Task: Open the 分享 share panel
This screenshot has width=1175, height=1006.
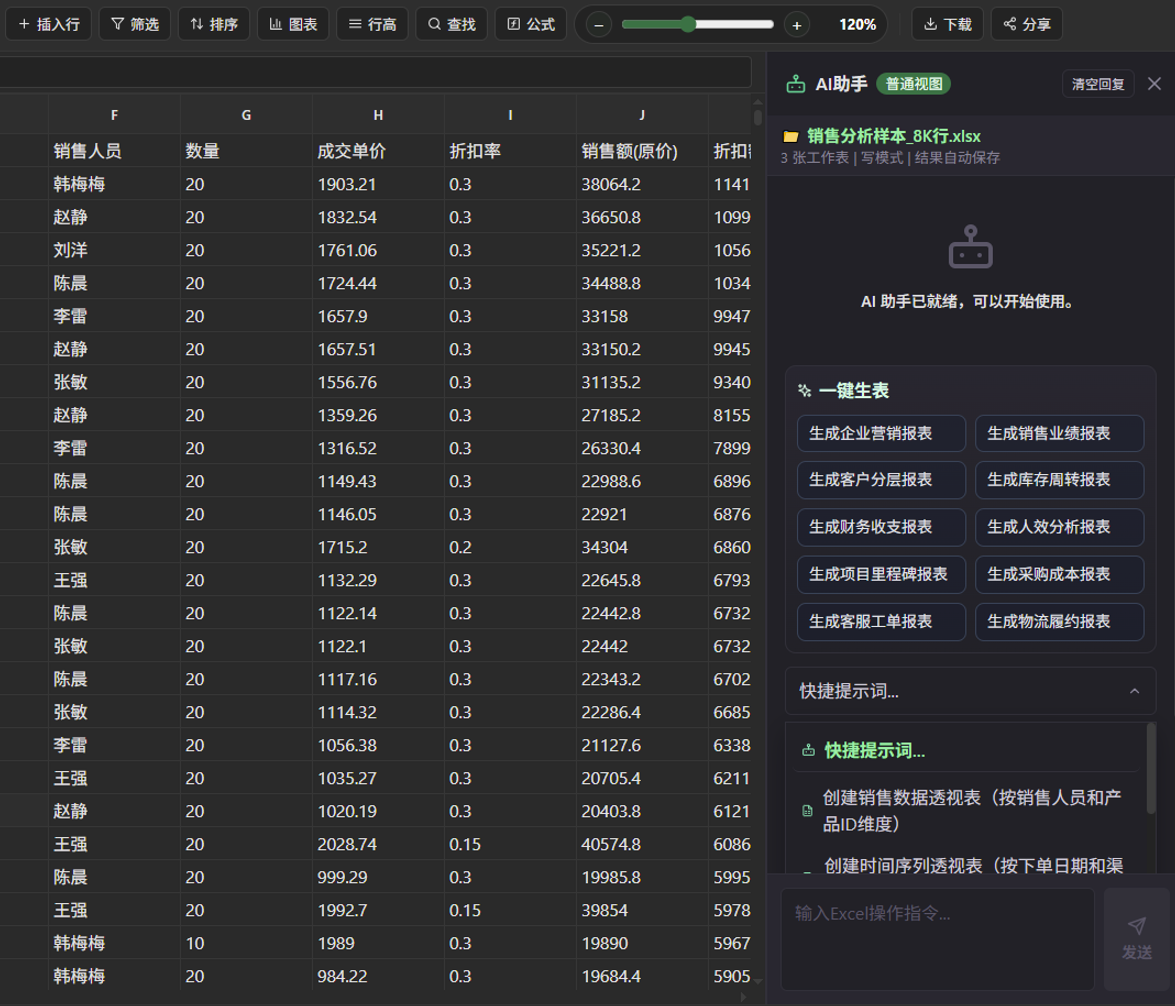Action: coord(1026,23)
